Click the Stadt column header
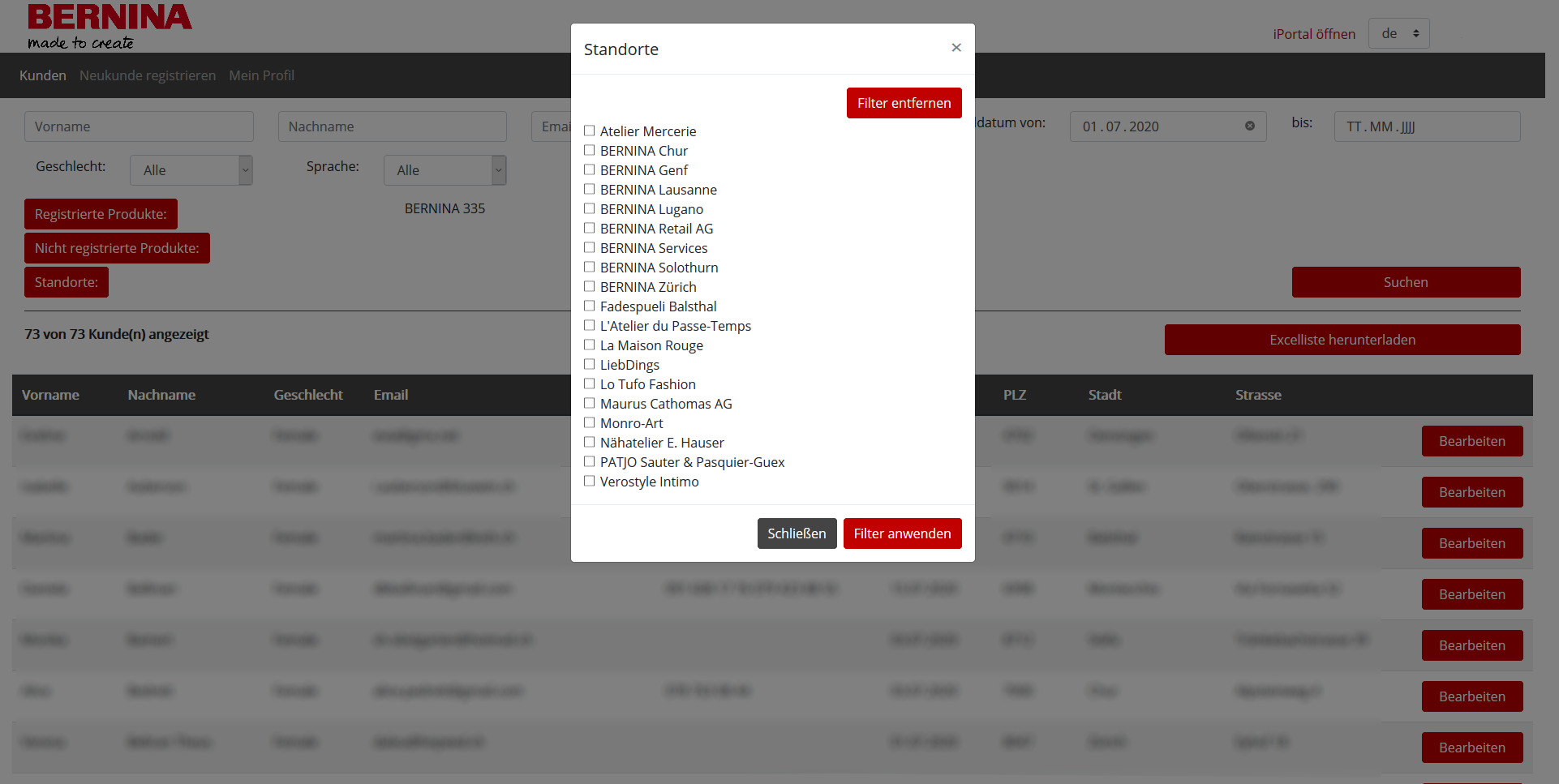Image resolution: width=1559 pixels, height=784 pixels. 1105,395
